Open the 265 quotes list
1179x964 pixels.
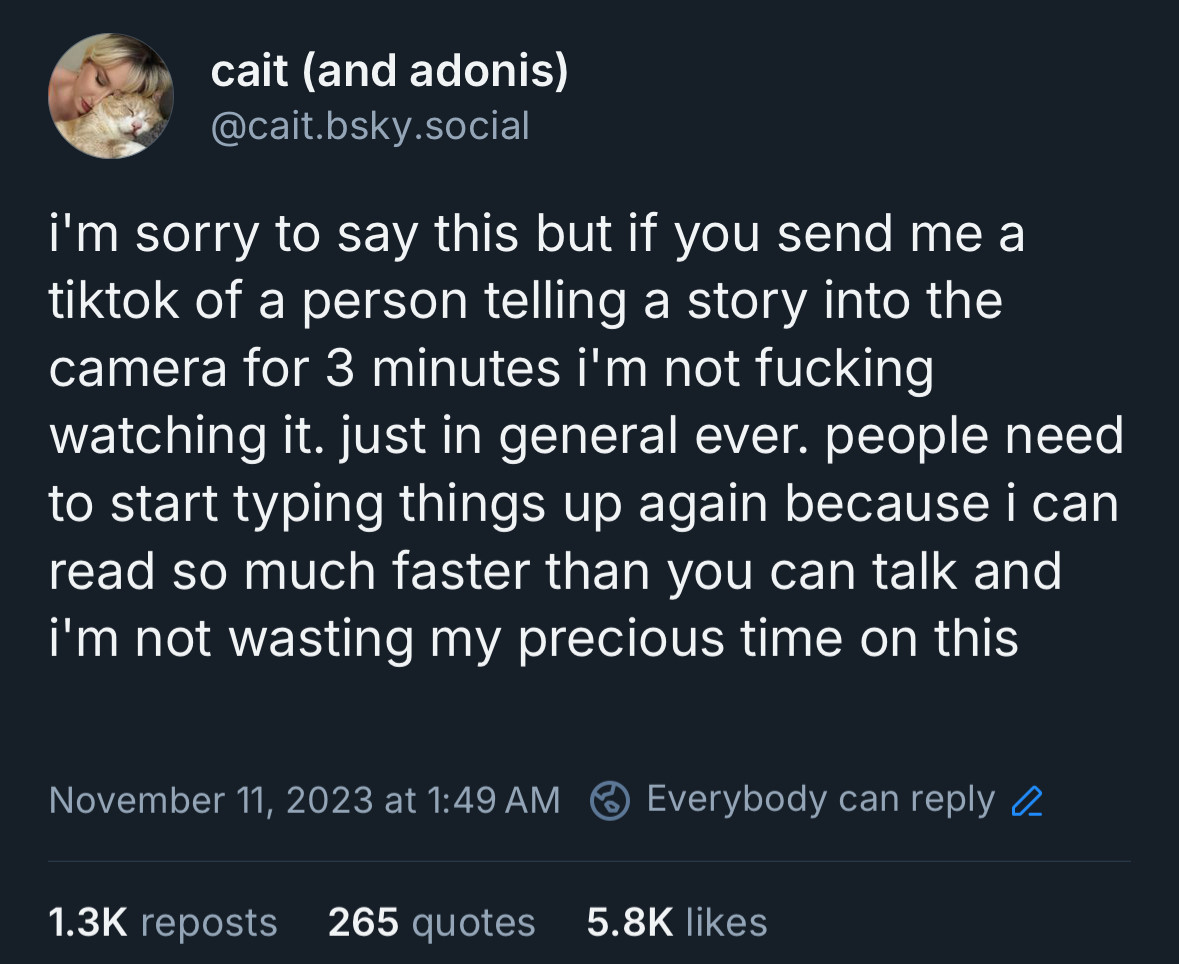(431, 922)
